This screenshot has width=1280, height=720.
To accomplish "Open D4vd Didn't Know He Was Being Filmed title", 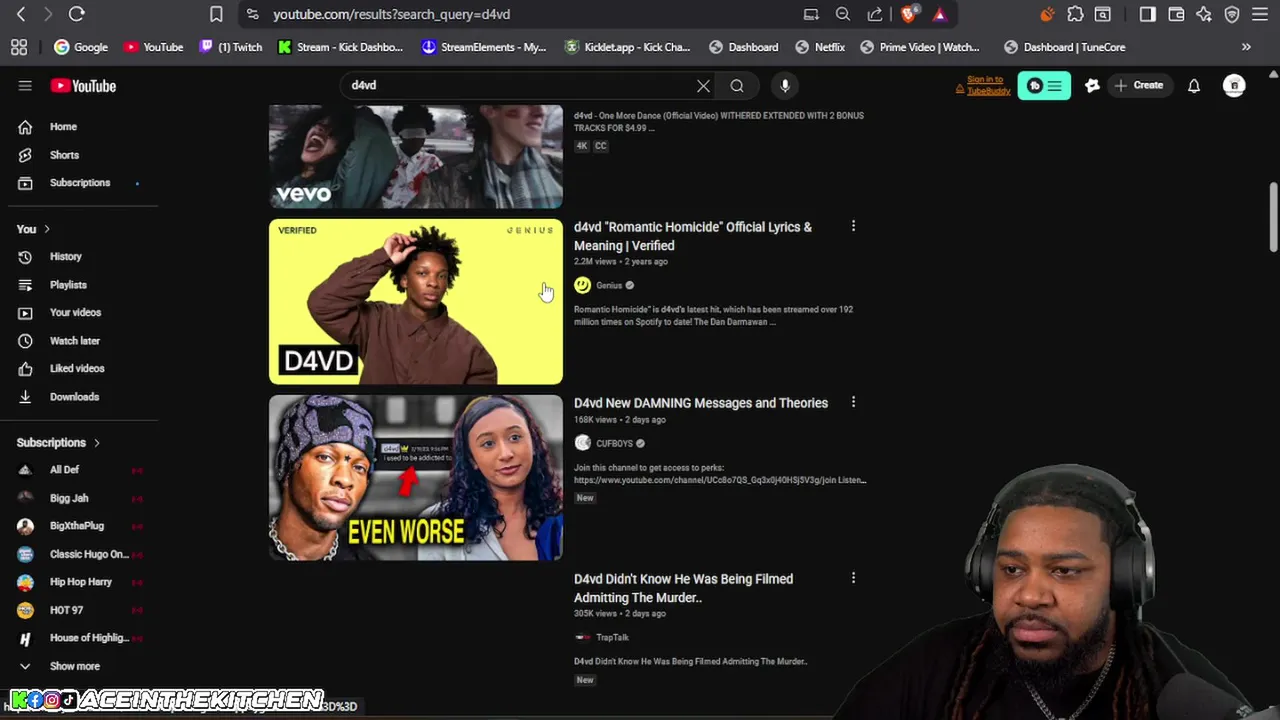I will point(684,588).
